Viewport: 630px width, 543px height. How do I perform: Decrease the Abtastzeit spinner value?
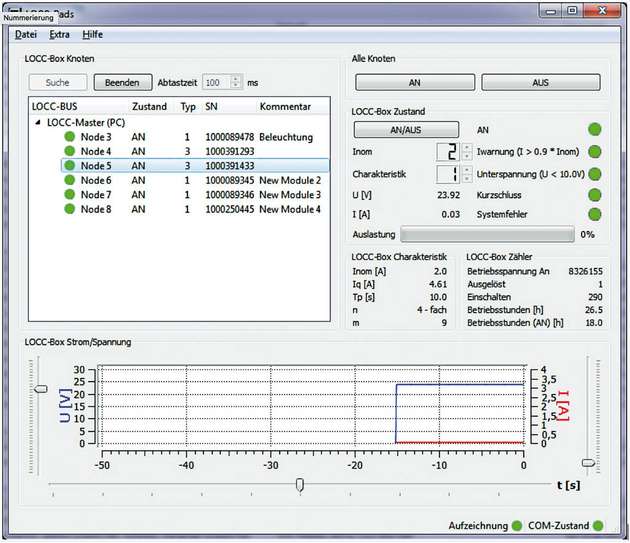[x=236, y=86]
